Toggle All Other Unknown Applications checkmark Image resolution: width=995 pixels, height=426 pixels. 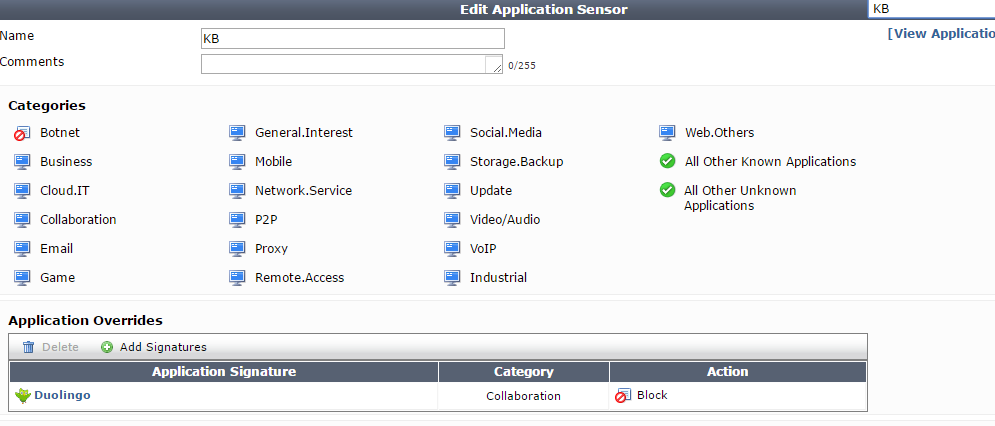[x=667, y=191]
